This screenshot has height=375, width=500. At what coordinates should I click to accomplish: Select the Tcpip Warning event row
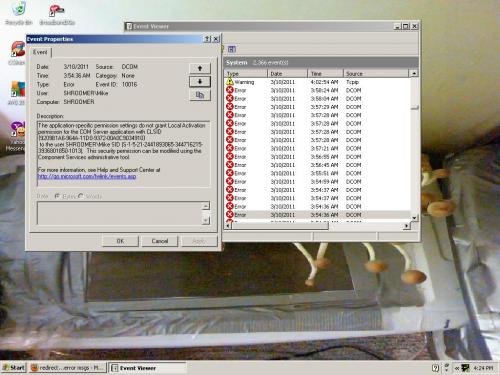click(x=318, y=82)
